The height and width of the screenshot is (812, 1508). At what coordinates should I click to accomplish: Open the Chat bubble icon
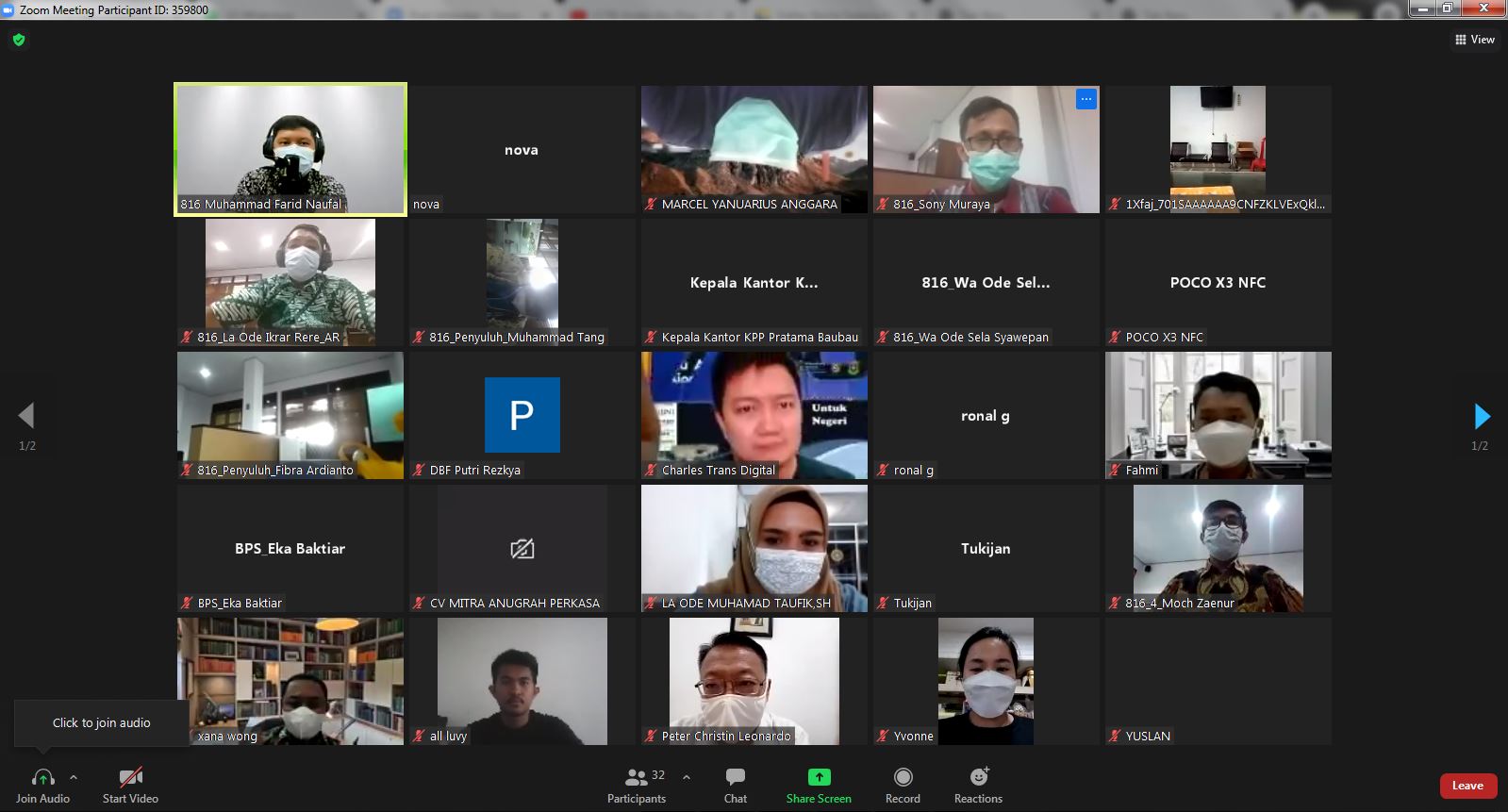coord(735,777)
